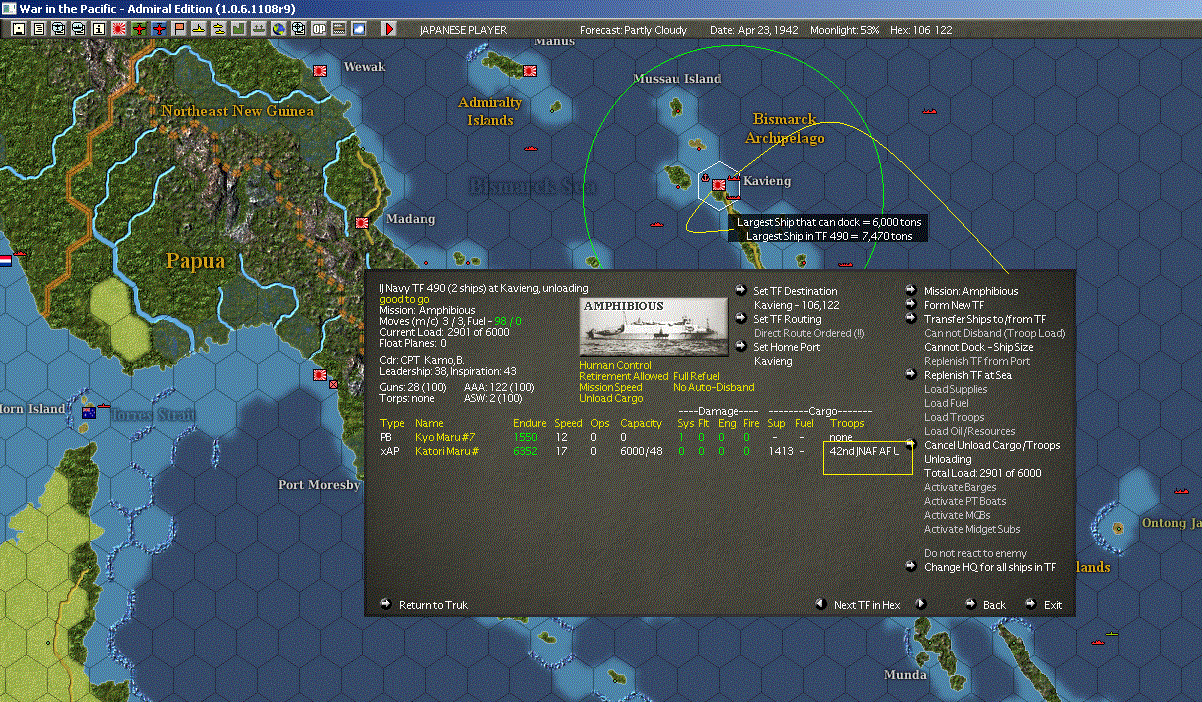Click the AMPHIBIOUS ship image
This screenshot has height=702, width=1202.
(654, 327)
